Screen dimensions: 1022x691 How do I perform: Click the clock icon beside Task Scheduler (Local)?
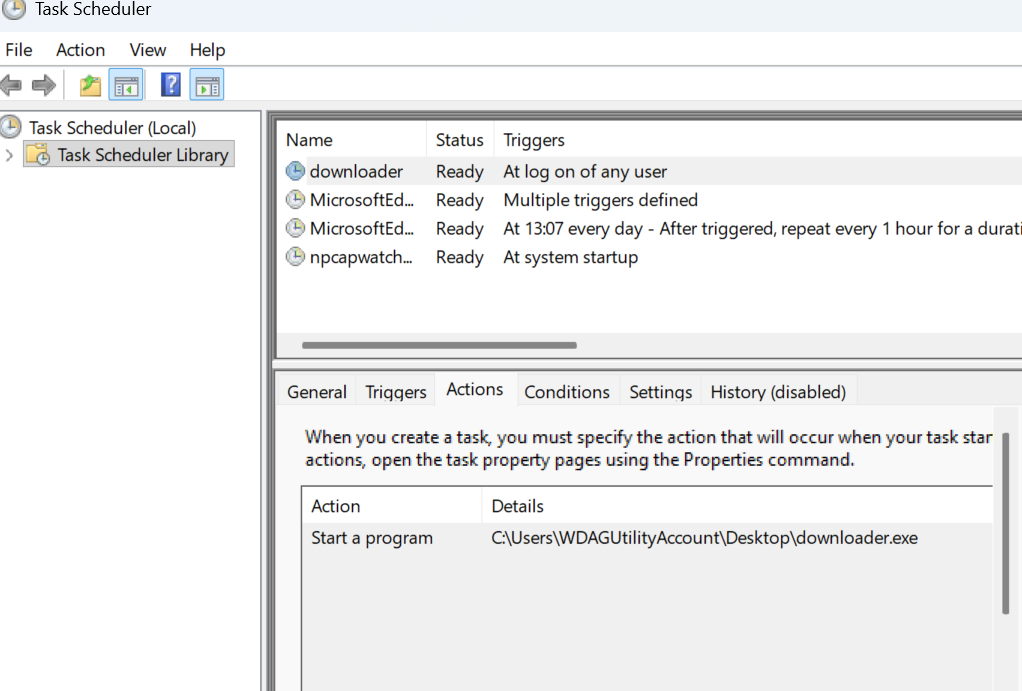(x=11, y=126)
